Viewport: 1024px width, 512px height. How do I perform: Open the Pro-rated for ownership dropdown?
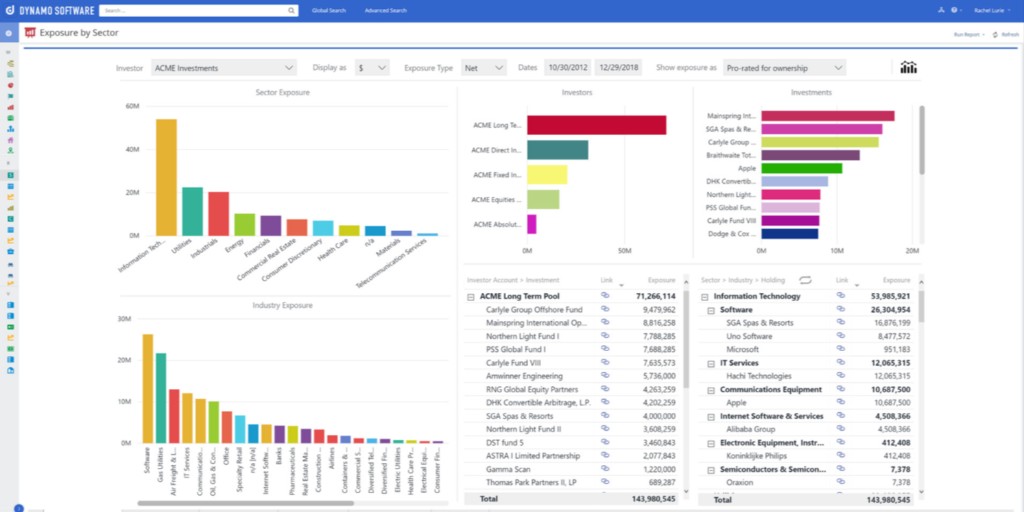coord(784,68)
